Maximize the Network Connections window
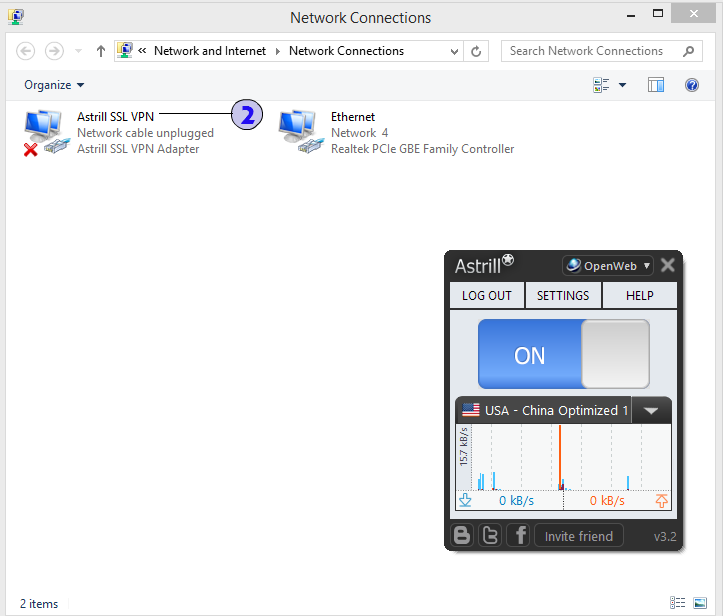This screenshot has height=616, width=723. pos(658,14)
